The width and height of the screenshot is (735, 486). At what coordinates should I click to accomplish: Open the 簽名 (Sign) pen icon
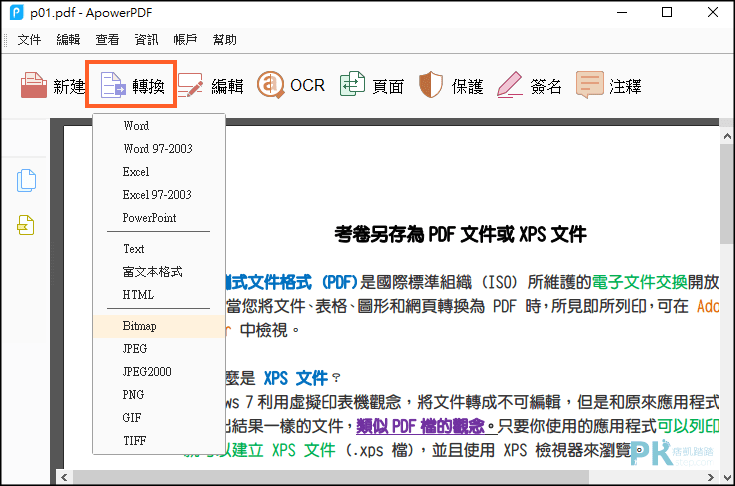(510, 85)
